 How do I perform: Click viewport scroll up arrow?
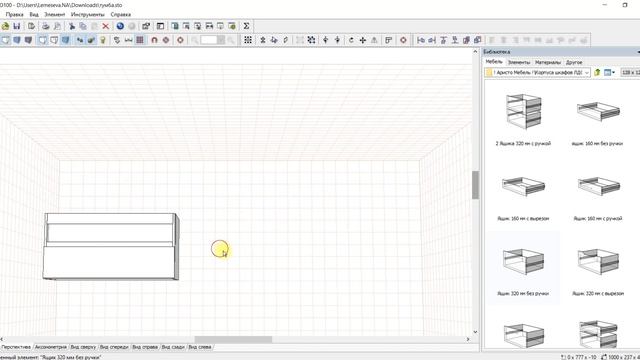click(x=475, y=51)
